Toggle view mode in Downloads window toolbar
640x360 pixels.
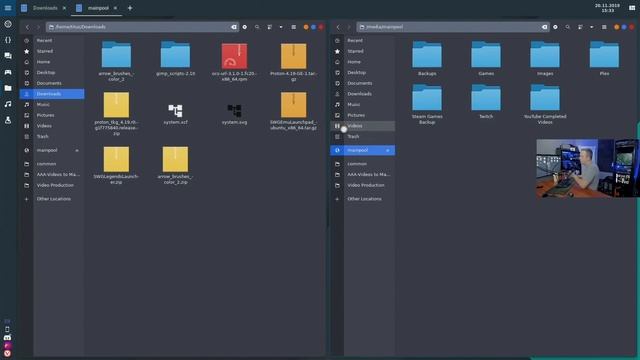tap(270, 27)
